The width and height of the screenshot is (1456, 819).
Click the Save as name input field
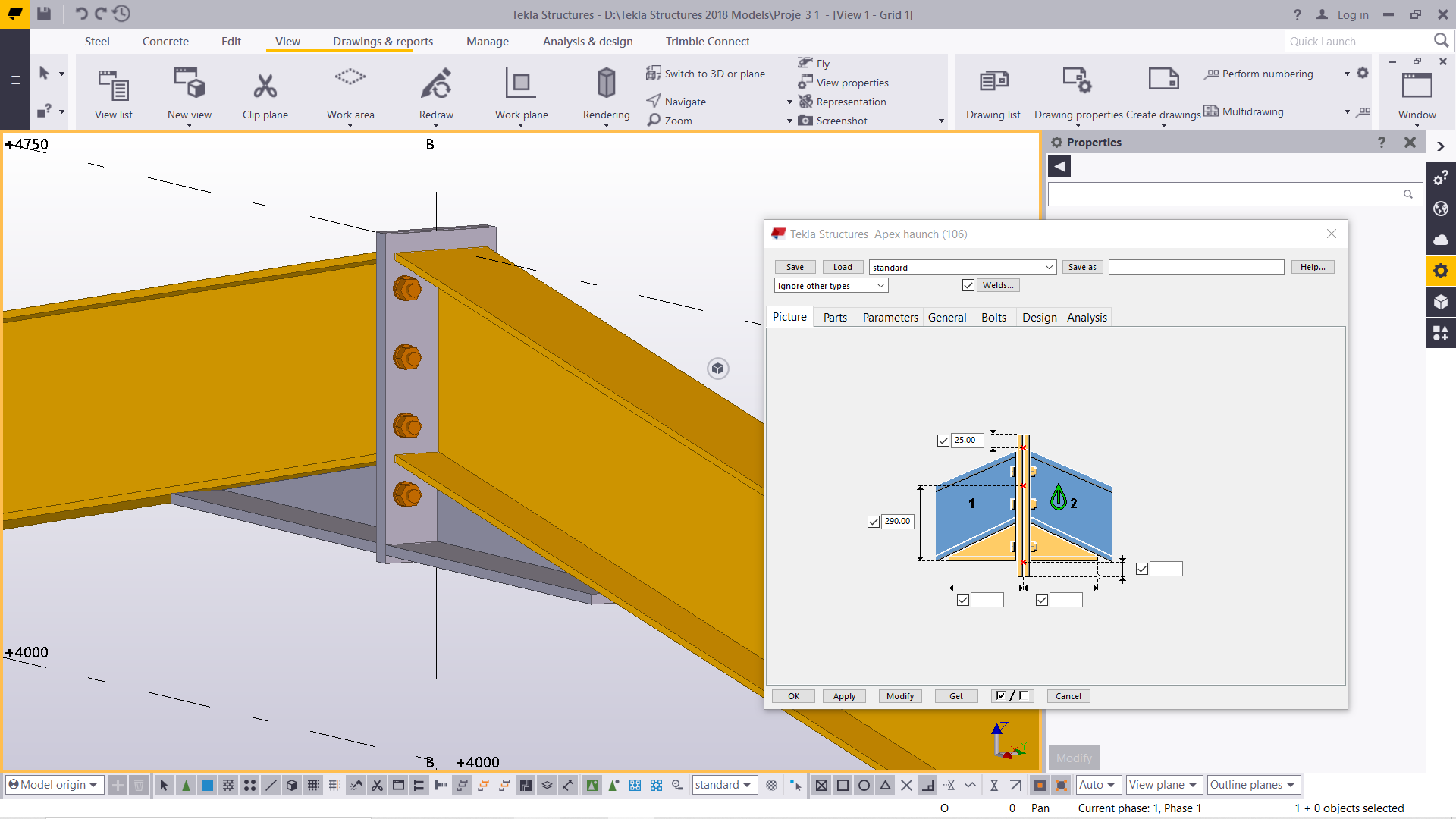pyautogui.click(x=1196, y=267)
